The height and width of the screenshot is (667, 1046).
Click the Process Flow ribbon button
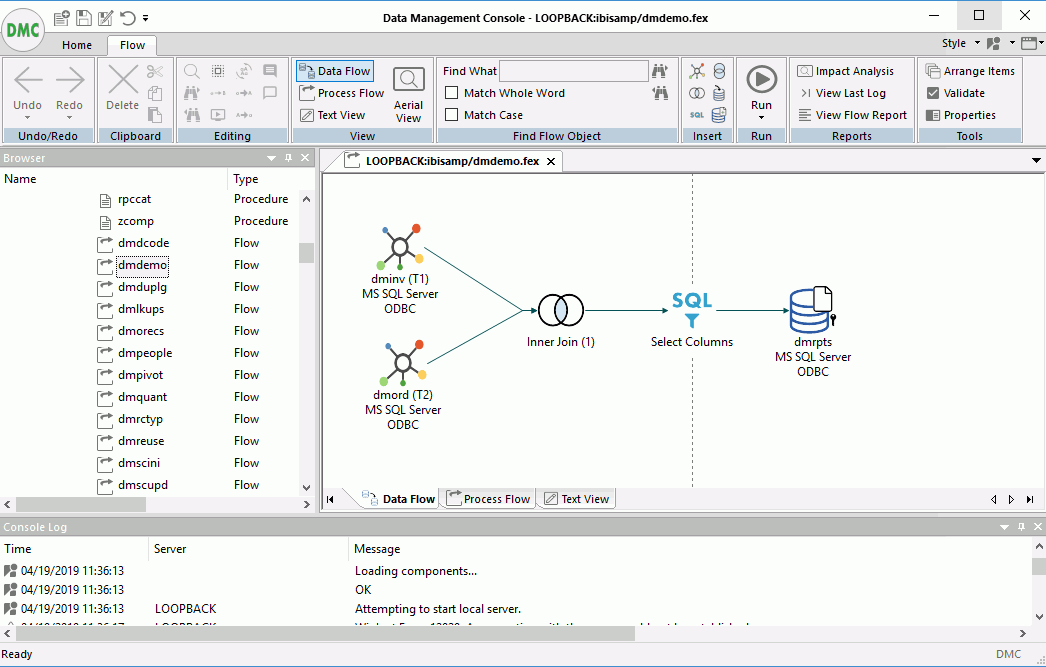(342, 93)
